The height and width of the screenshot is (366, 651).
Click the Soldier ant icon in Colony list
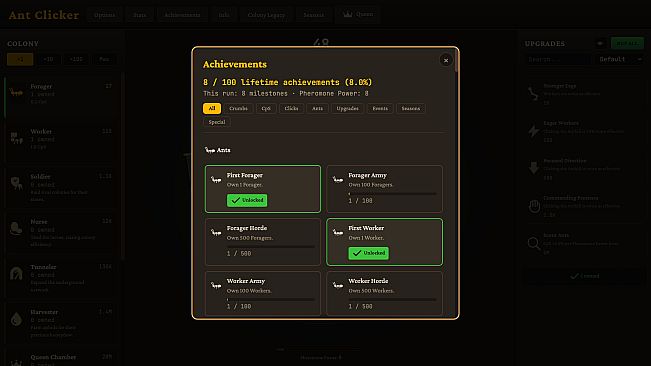16,183
